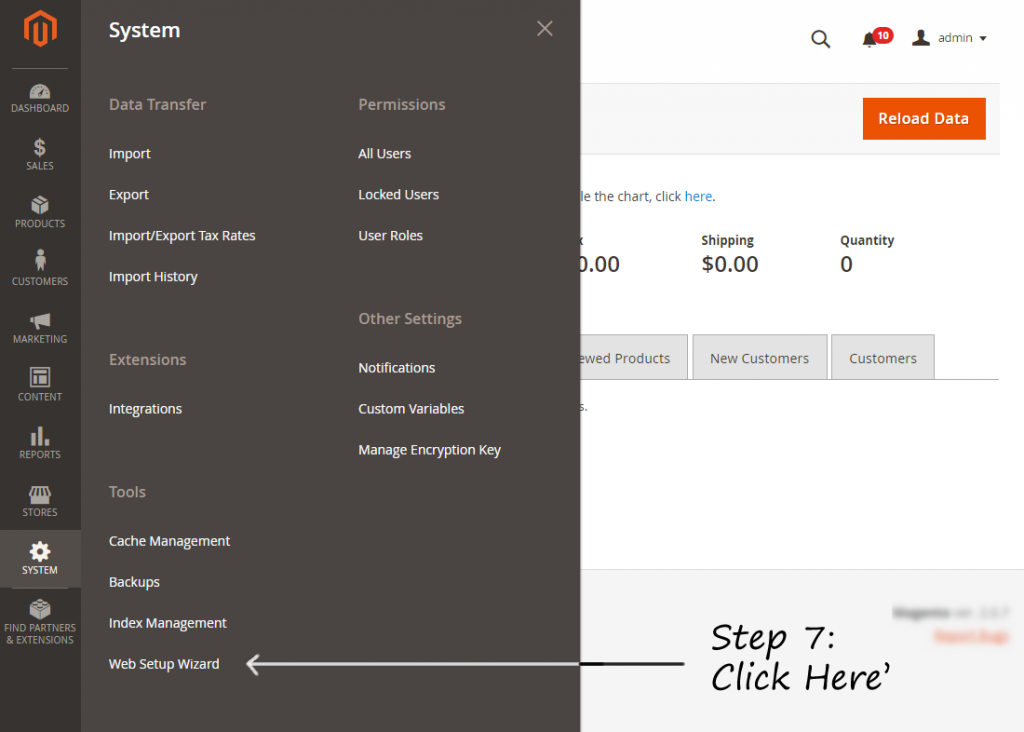Open Locked Users

[x=398, y=195]
